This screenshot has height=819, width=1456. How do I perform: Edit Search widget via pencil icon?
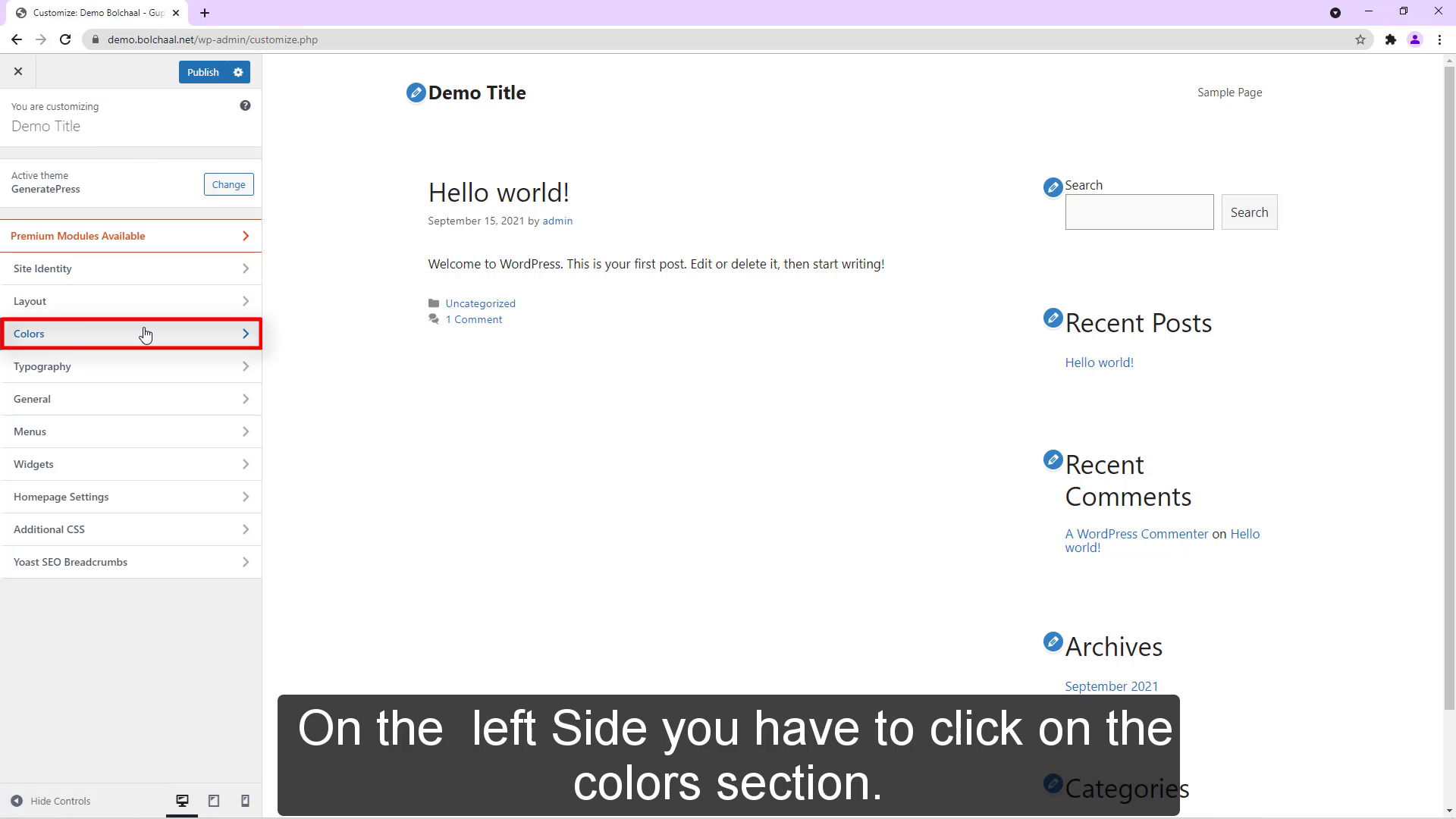point(1053,187)
